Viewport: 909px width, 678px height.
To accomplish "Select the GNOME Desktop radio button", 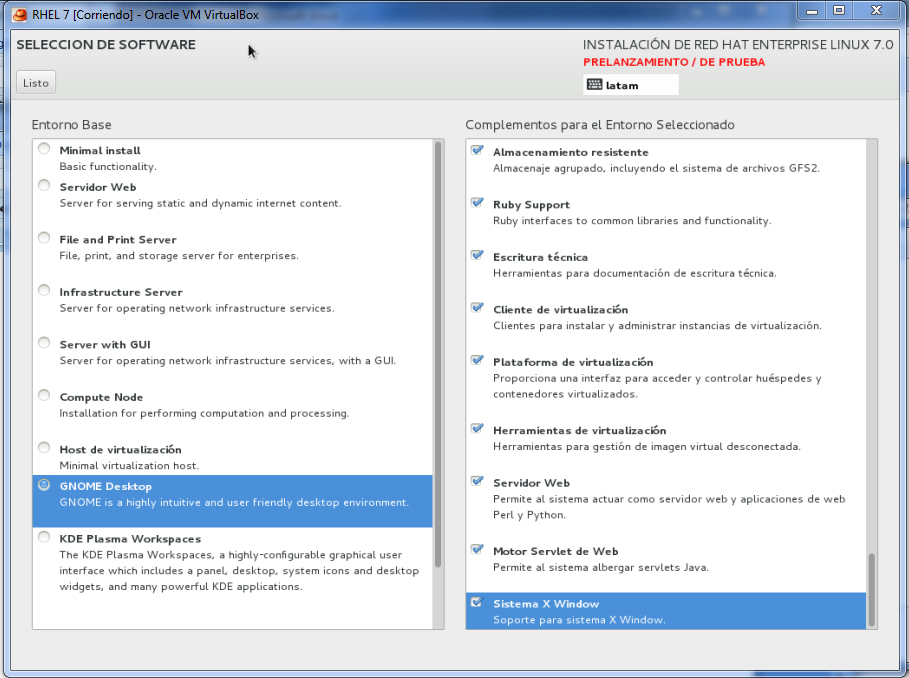I will coord(44,484).
